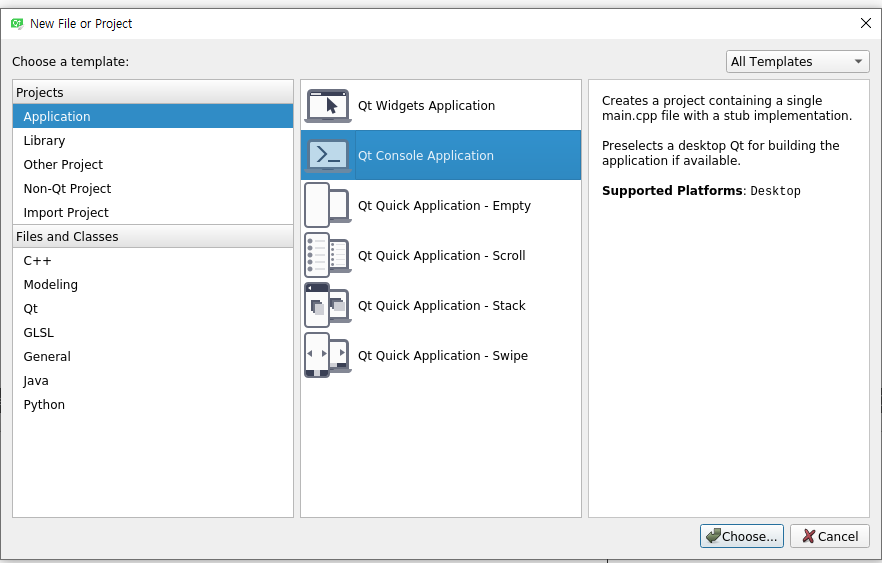Click the Qt Quick Application - Stack icon
882x563 pixels.
(x=328, y=305)
